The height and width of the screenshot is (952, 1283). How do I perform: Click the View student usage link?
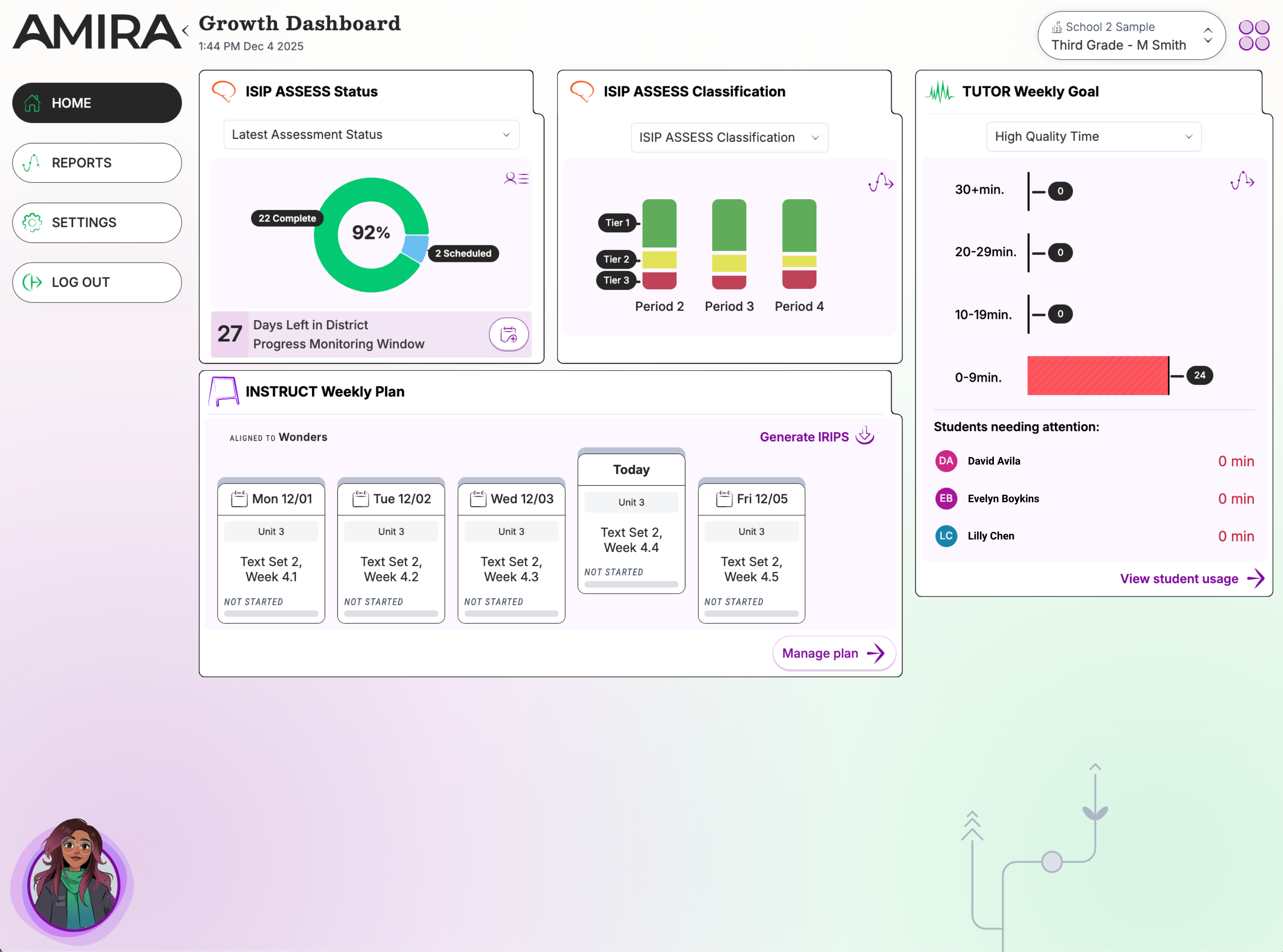point(1191,578)
